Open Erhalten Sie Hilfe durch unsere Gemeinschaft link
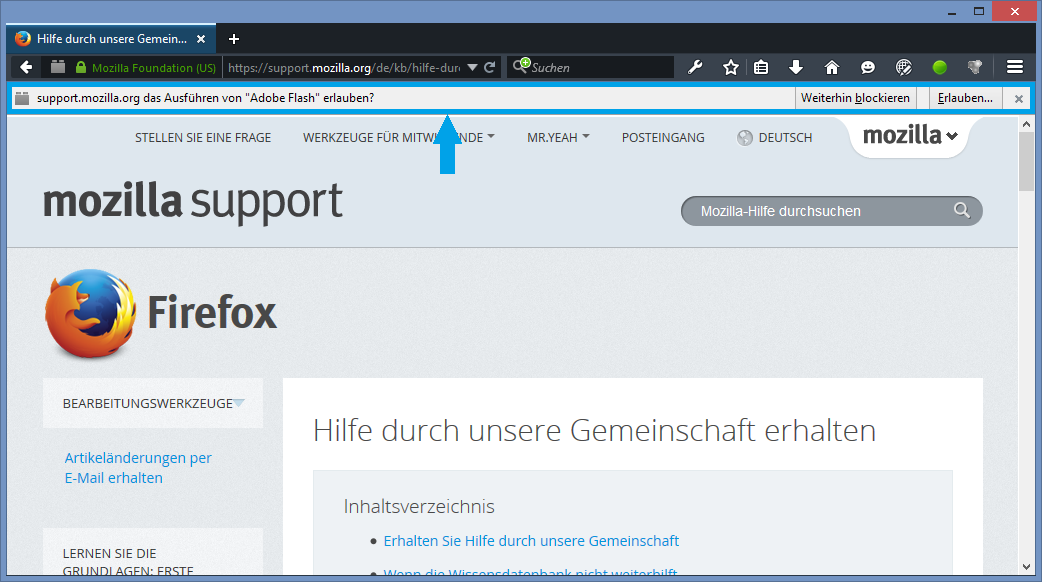The image size is (1042, 582). [x=531, y=541]
